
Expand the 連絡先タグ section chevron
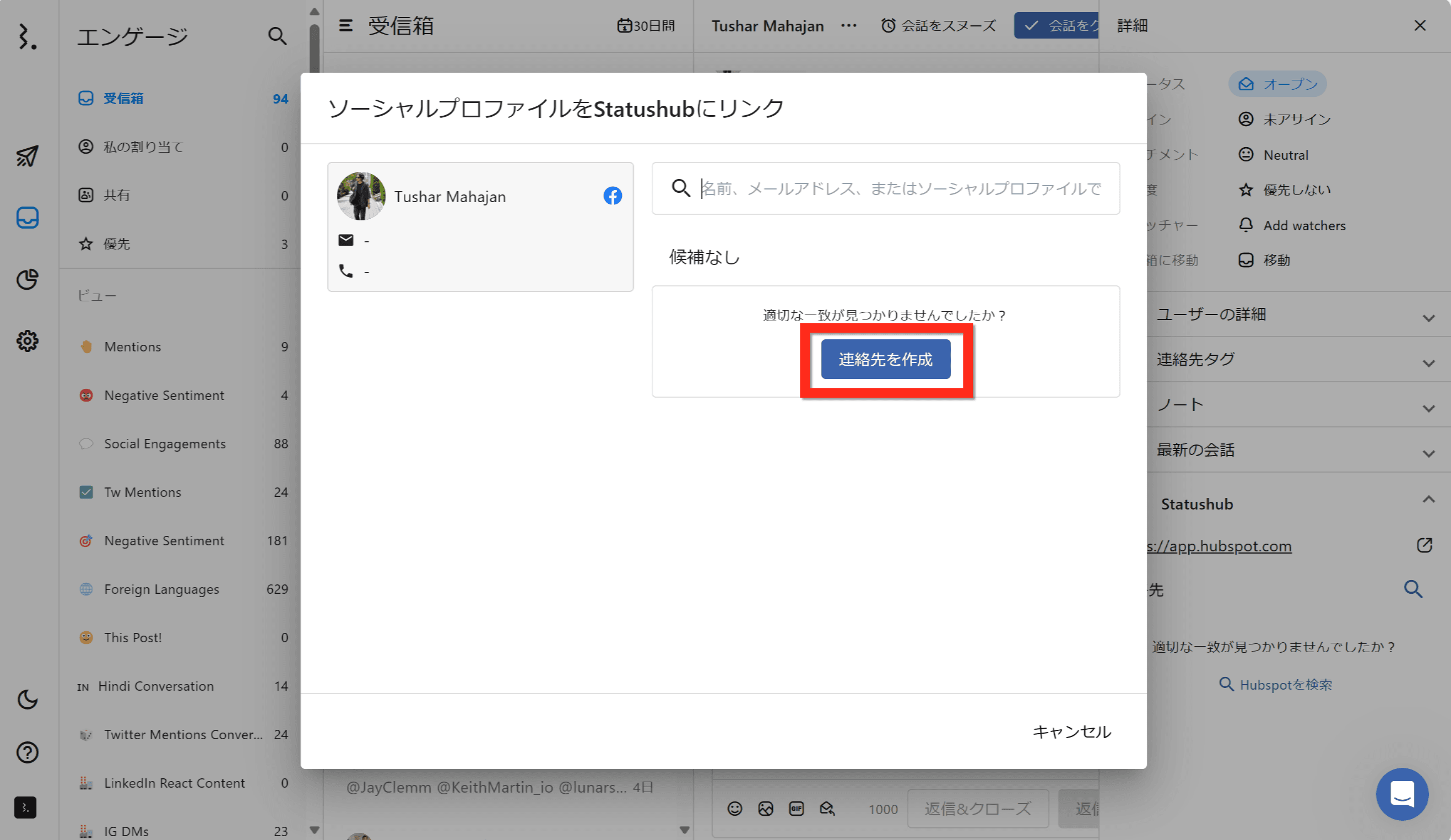pyautogui.click(x=1428, y=362)
